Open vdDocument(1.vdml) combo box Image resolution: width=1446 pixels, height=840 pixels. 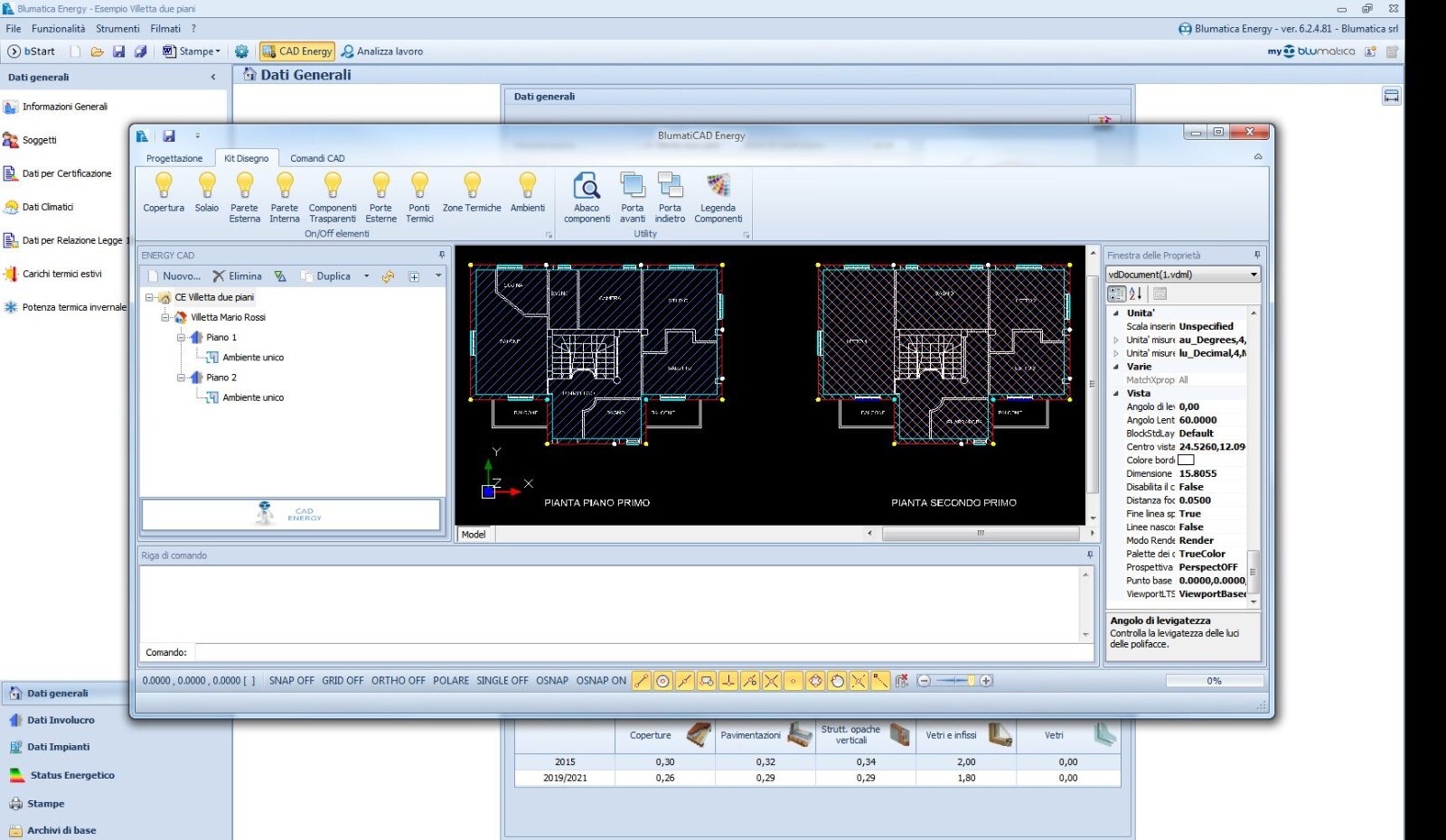(1183, 275)
